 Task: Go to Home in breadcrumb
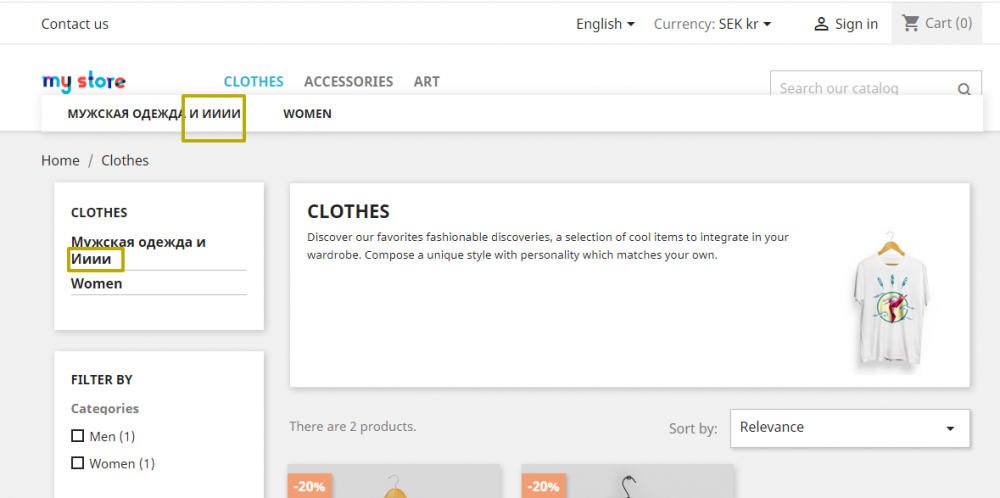pyautogui.click(x=61, y=161)
